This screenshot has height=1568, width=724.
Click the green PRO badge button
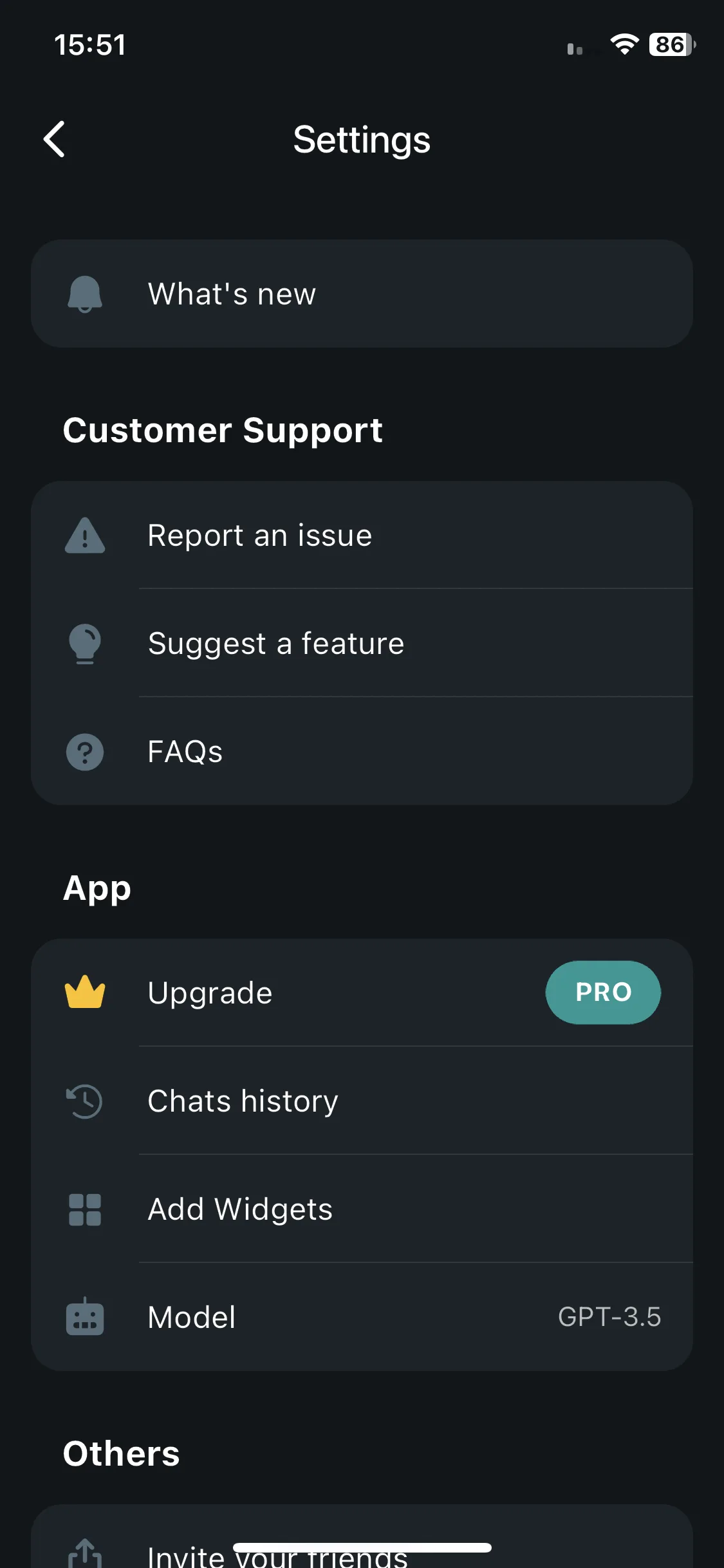coord(603,993)
